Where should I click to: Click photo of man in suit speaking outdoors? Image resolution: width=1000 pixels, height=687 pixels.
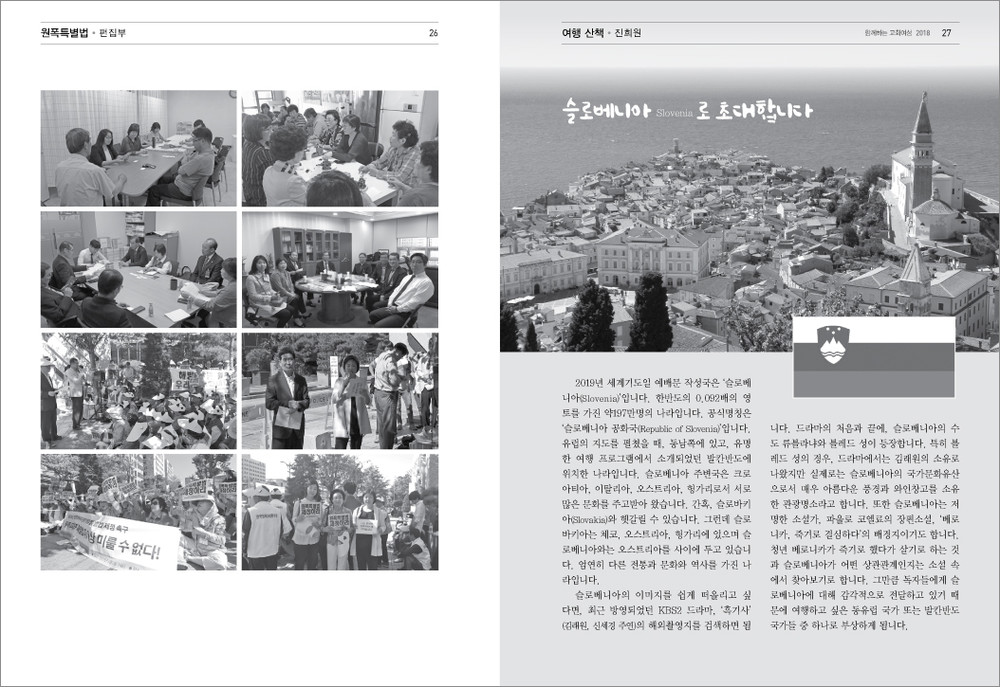tap(339, 390)
